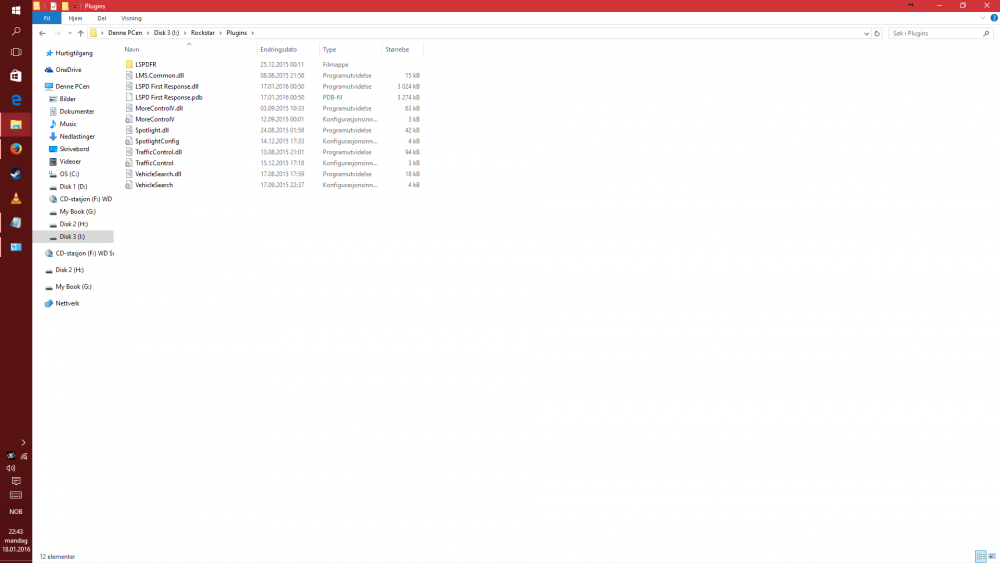This screenshot has width=1000, height=563.
Task: Open taskbar search
Action: click(x=16, y=31)
